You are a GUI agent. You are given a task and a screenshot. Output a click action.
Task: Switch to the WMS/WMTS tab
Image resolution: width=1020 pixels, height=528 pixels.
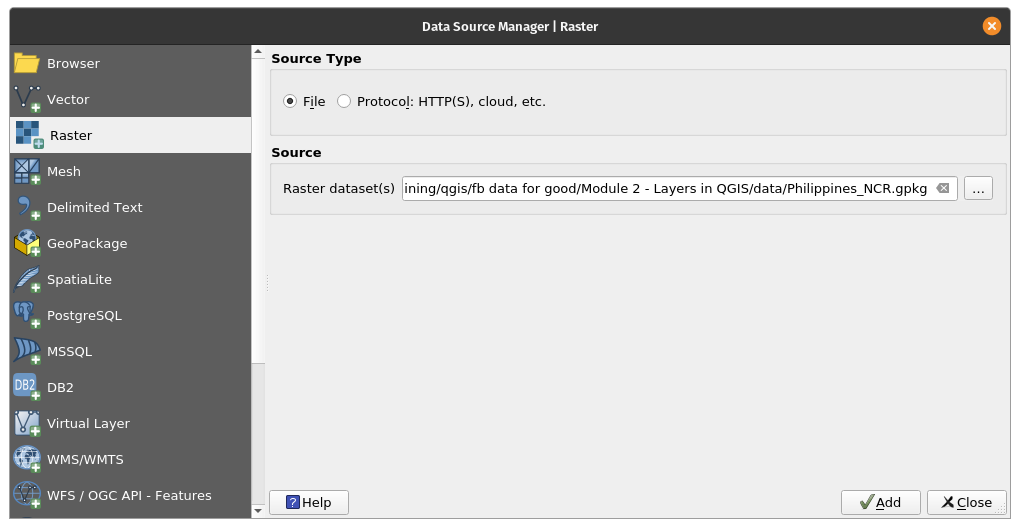pyautogui.click(x=85, y=459)
